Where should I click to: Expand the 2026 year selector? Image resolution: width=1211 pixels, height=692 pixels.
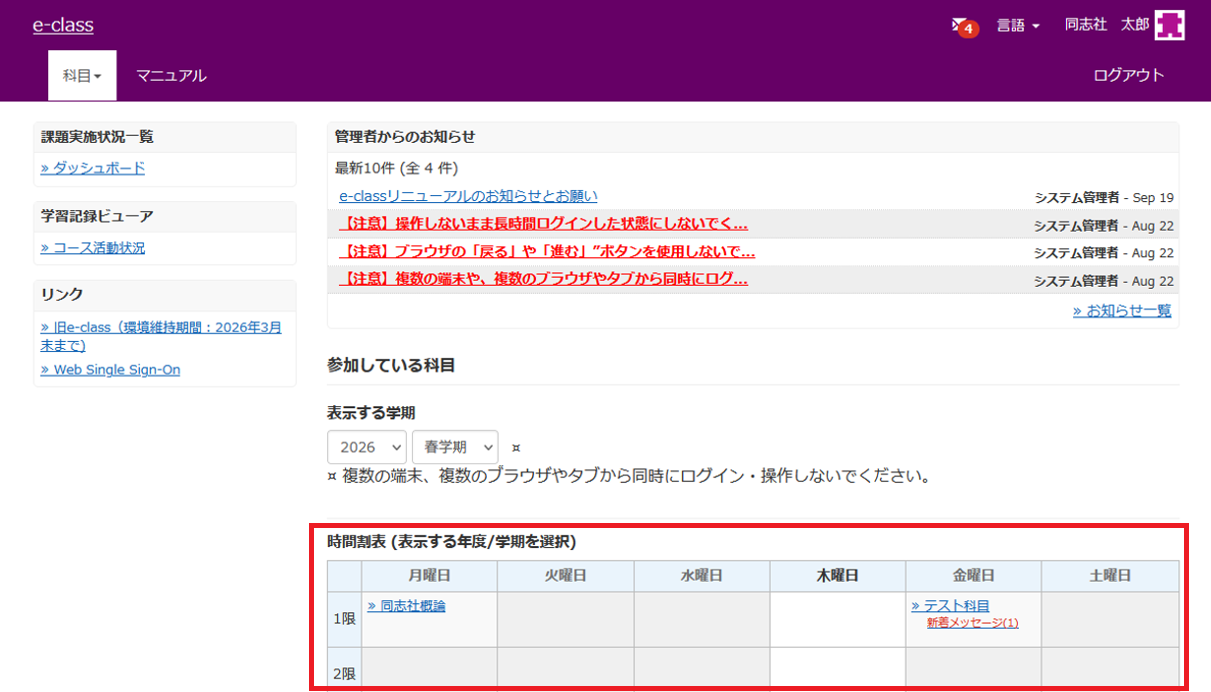367,447
